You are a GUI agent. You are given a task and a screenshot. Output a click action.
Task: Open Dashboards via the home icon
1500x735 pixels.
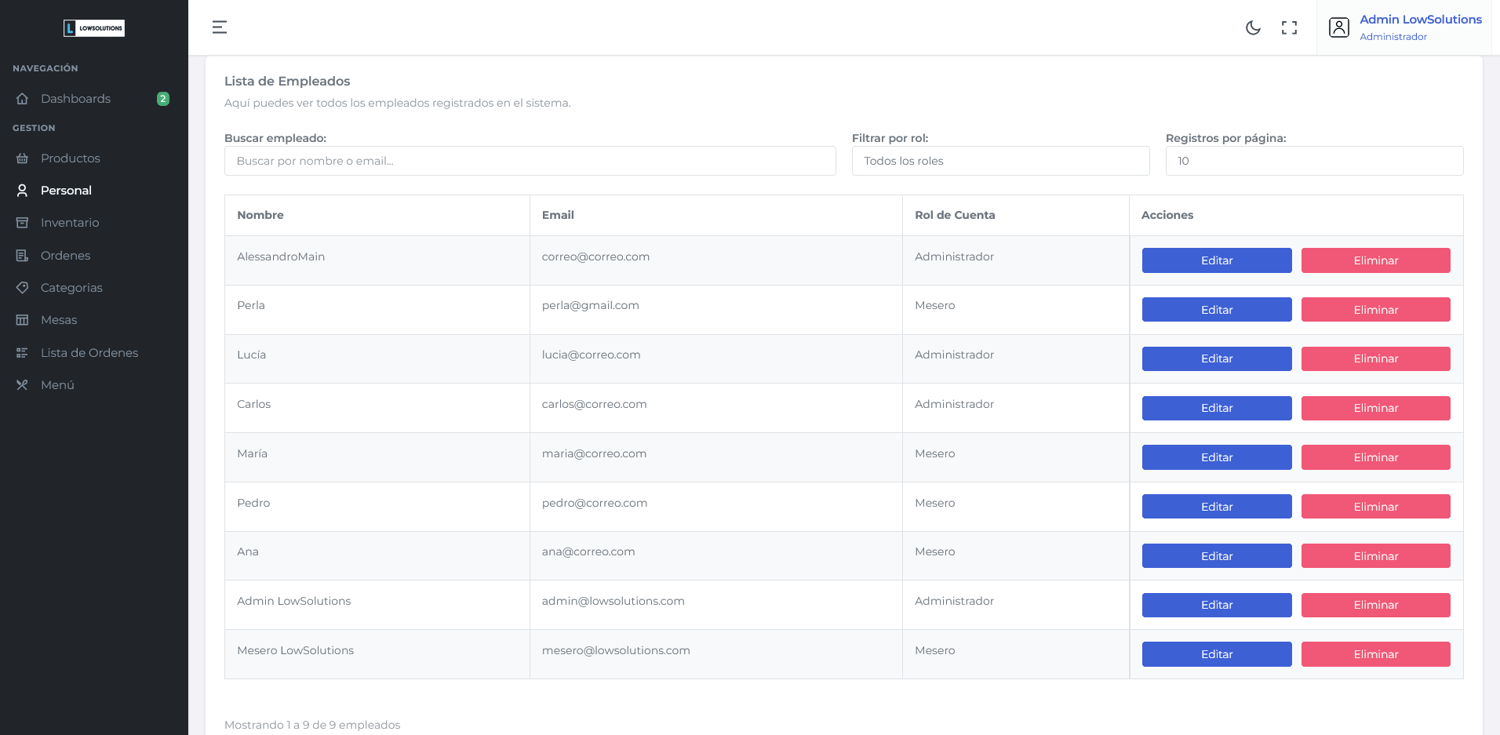pyautogui.click(x=22, y=99)
